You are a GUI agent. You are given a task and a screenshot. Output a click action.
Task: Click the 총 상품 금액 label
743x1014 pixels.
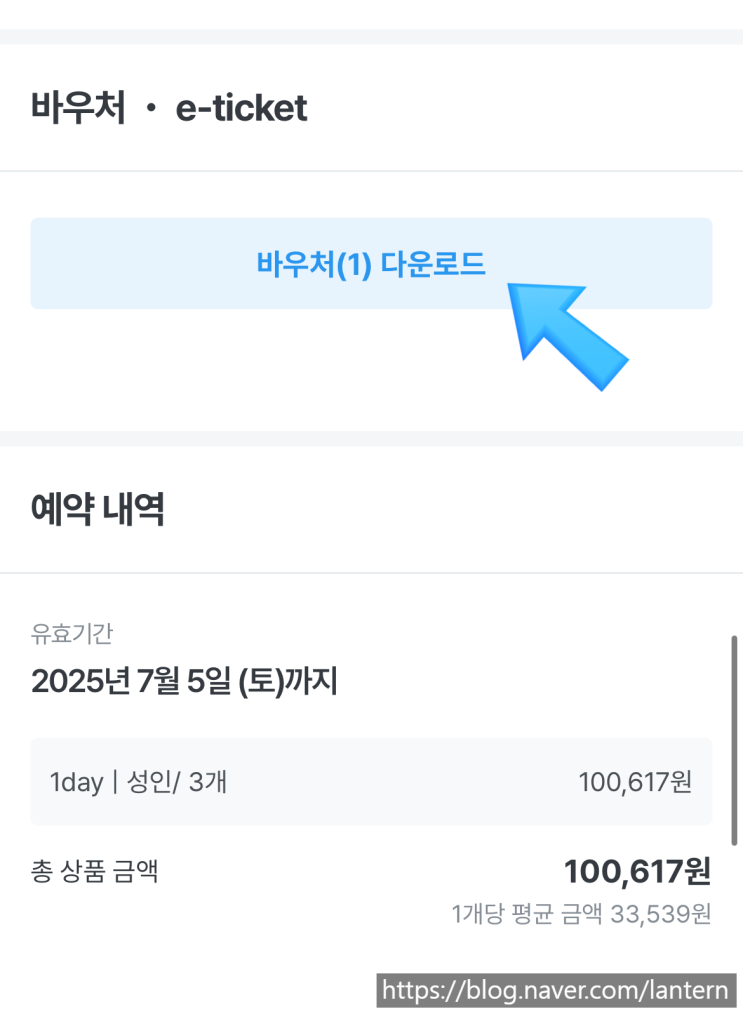pyautogui.click(x=95, y=872)
